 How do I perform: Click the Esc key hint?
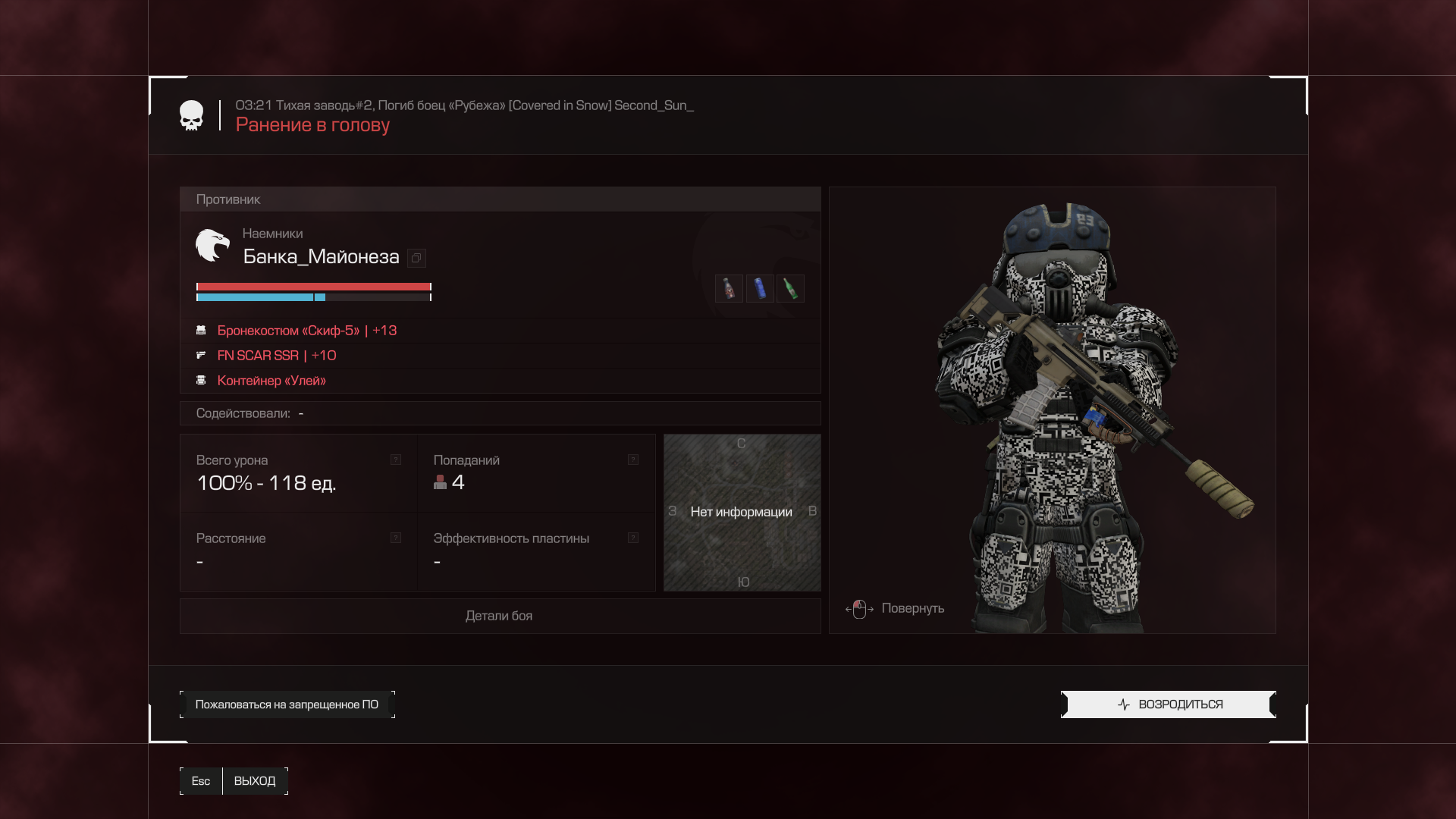(201, 781)
